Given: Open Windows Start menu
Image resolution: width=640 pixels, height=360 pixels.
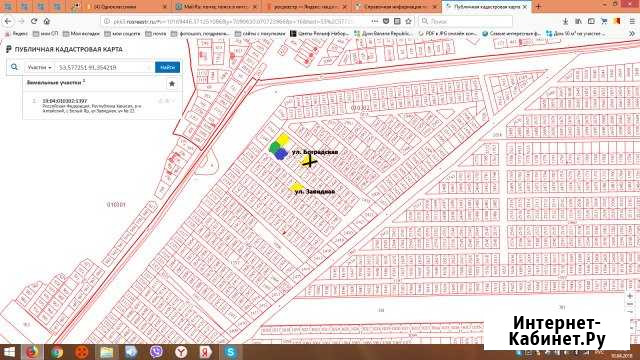Looking at the screenshot, I should 9,352.
